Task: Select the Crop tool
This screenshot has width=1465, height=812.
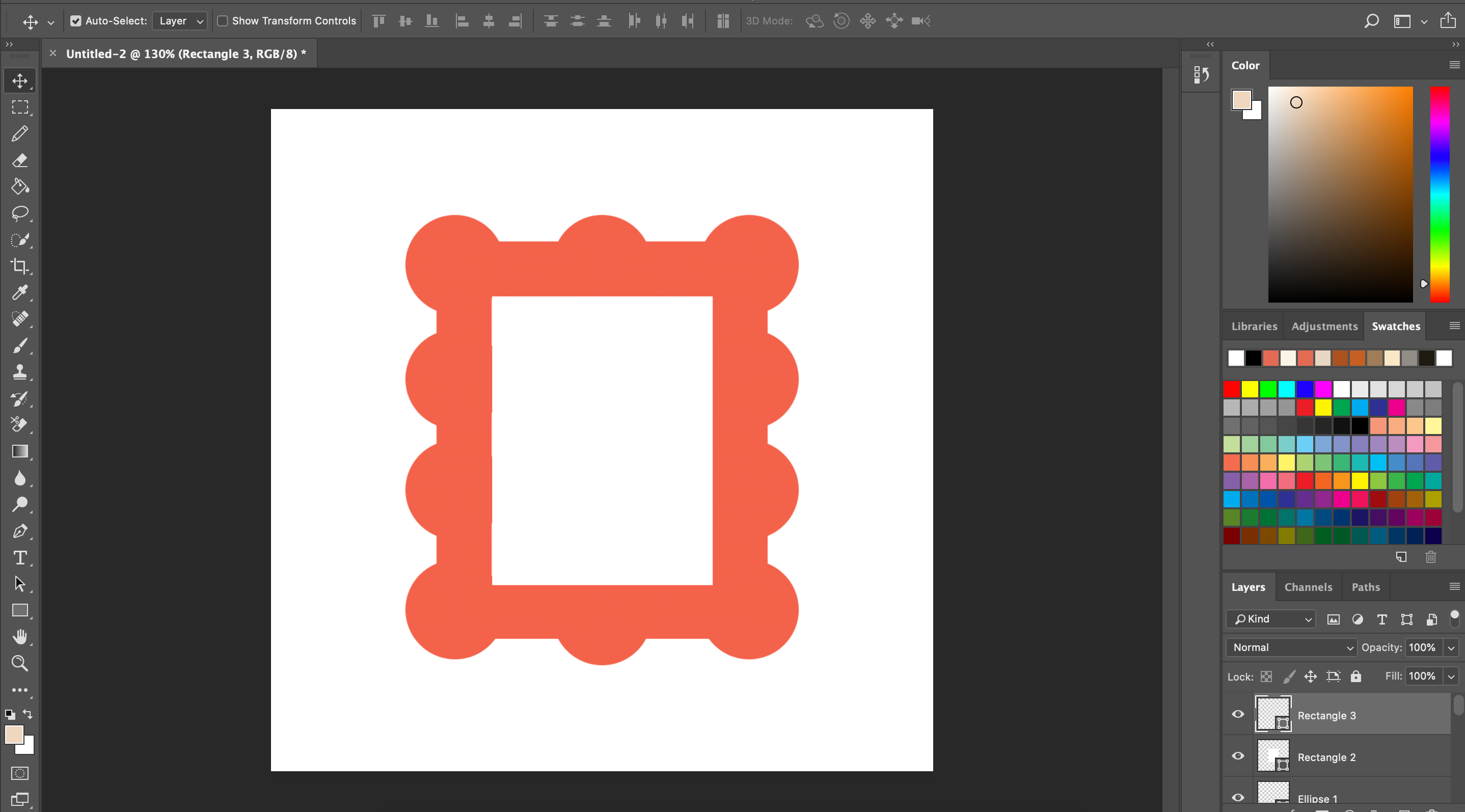Action: pos(20,266)
